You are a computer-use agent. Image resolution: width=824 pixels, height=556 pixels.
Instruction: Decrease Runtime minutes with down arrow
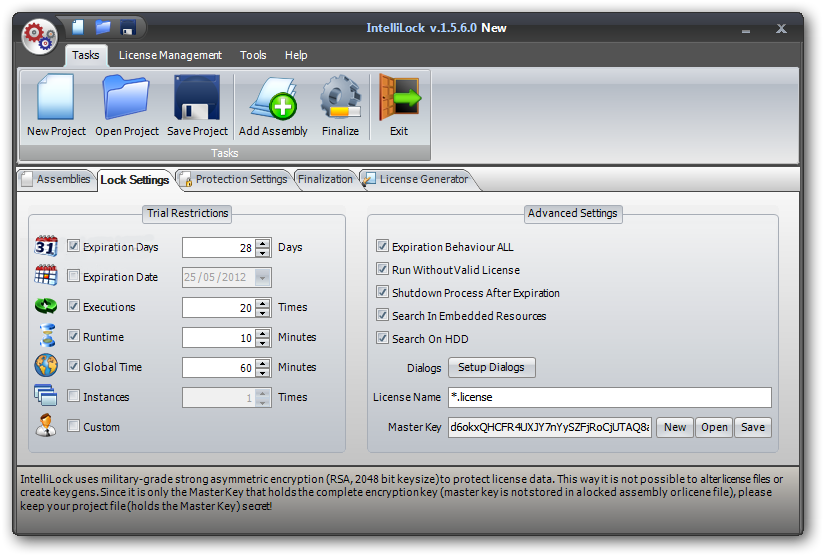(262, 342)
